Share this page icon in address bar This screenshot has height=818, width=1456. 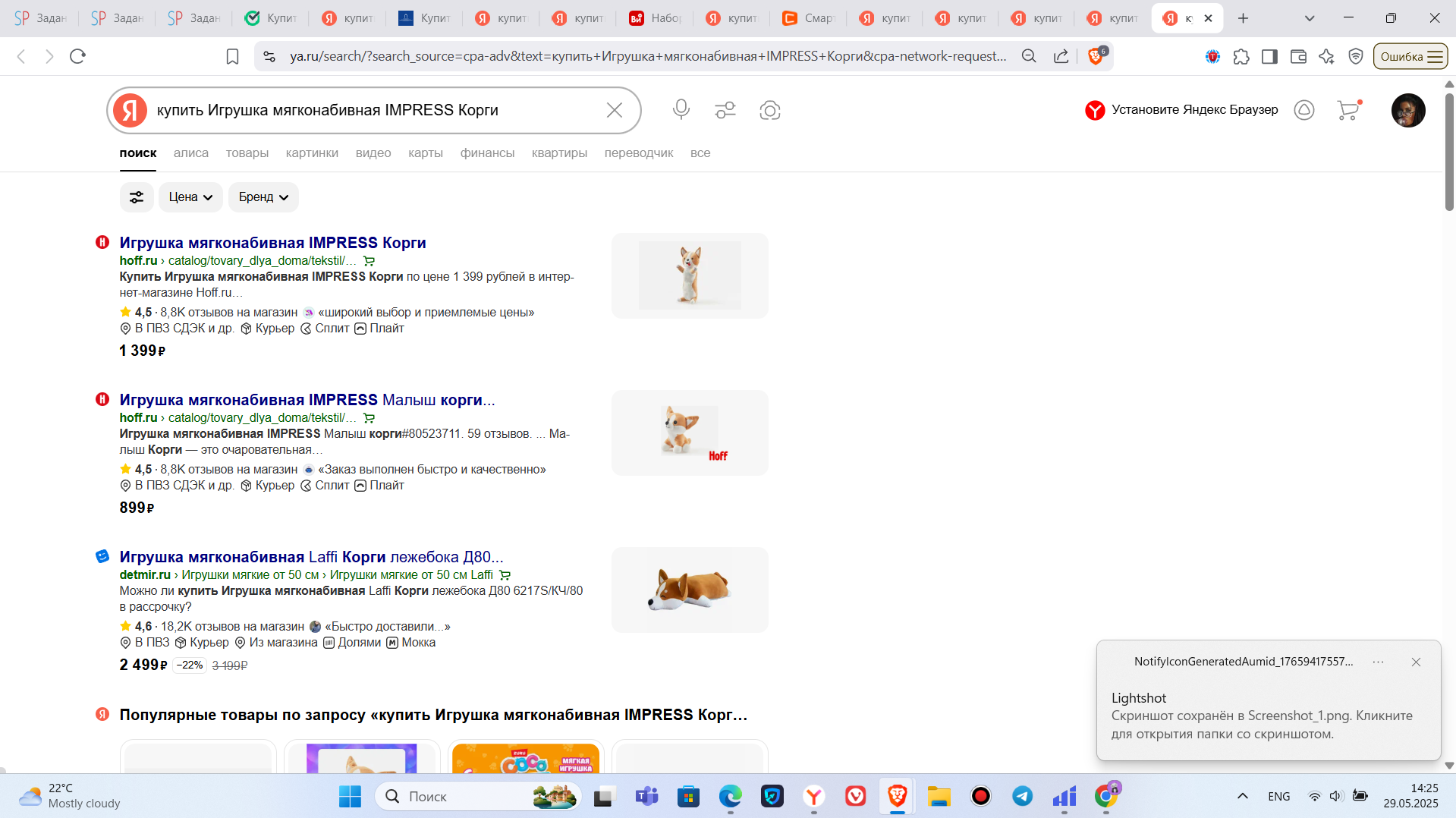pos(1061,56)
